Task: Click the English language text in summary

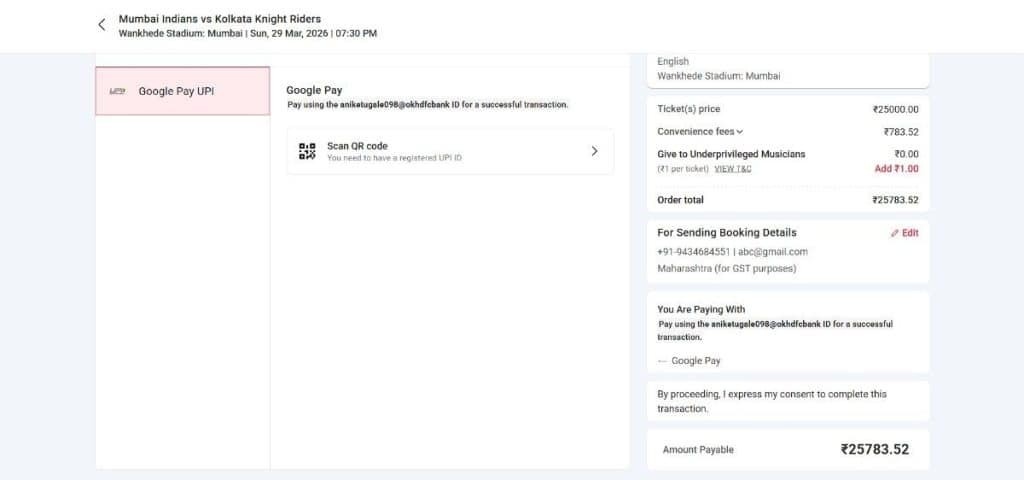Action: (673, 61)
